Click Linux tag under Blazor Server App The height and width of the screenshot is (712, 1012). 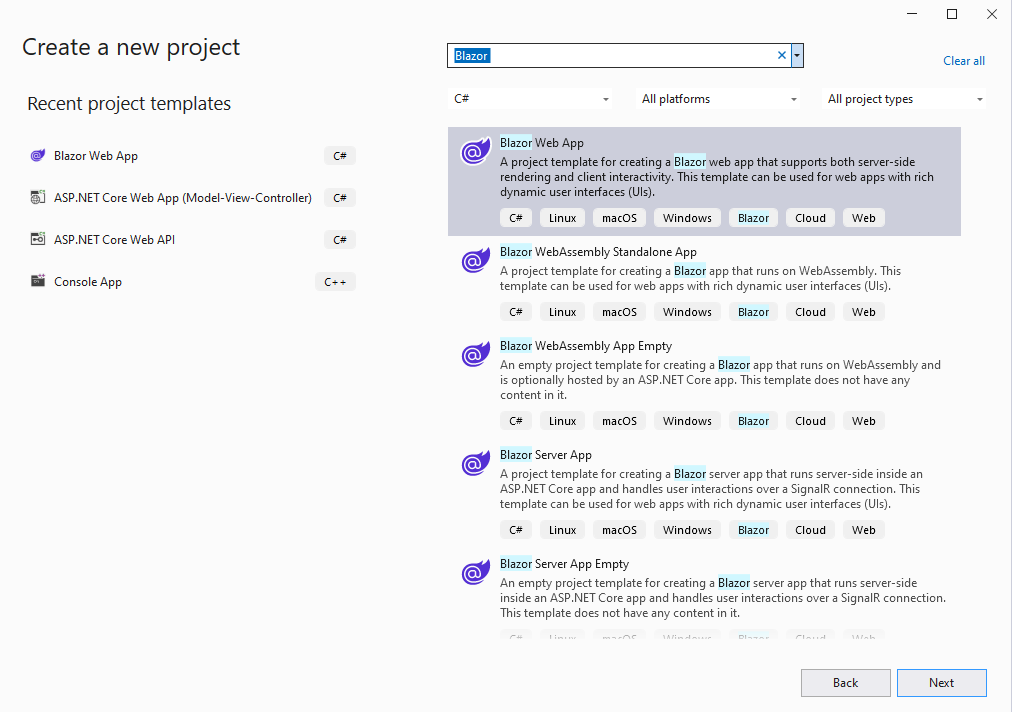tap(562, 531)
